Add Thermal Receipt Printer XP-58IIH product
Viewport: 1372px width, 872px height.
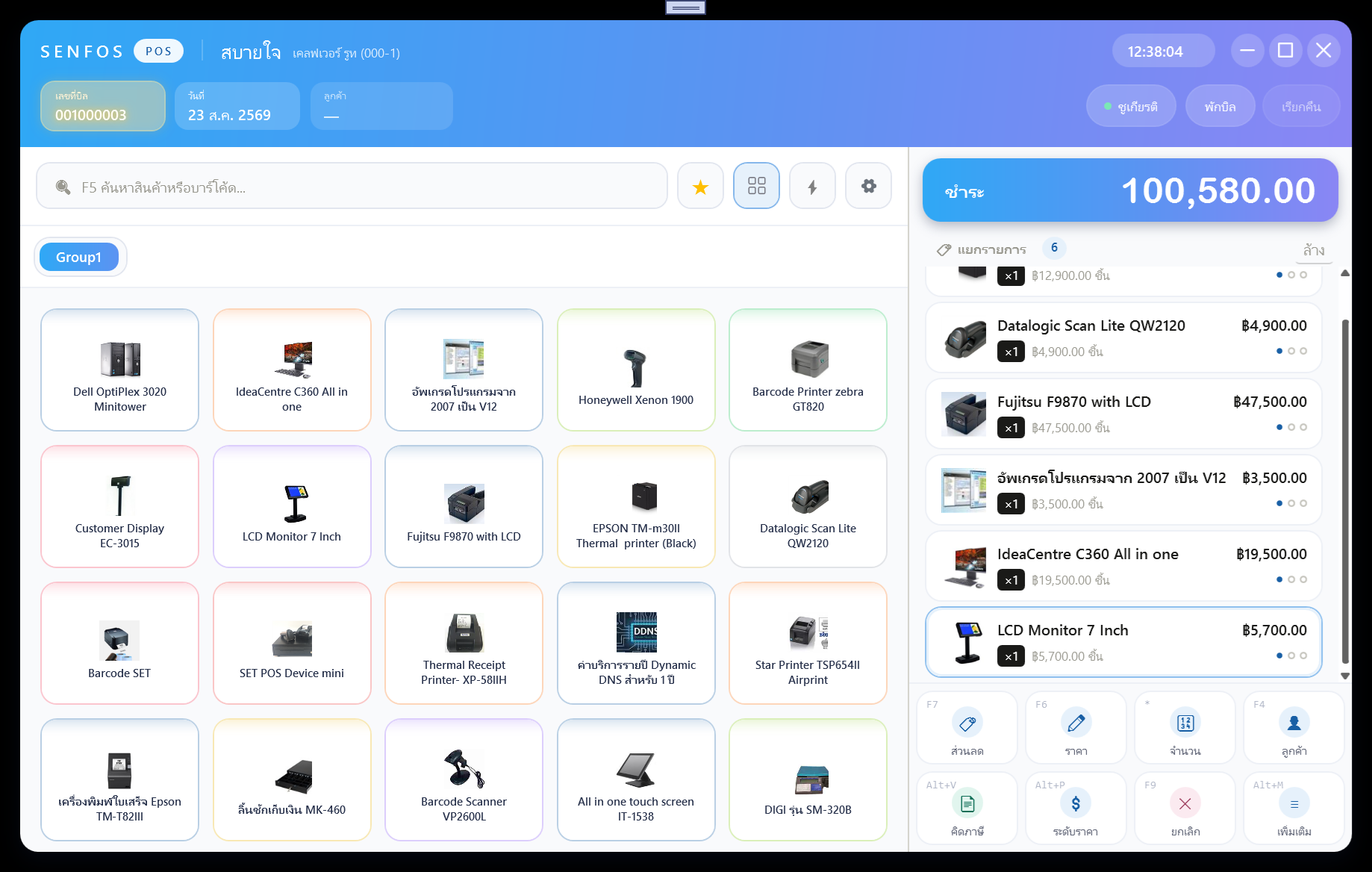coord(464,643)
